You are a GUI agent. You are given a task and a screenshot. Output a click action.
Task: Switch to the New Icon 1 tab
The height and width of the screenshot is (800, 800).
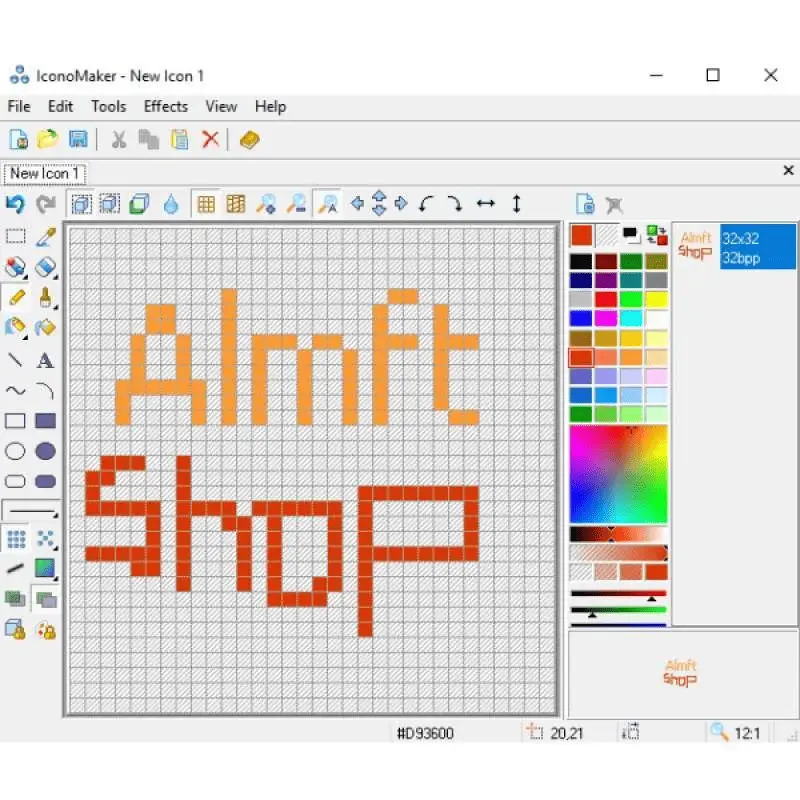point(44,174)
